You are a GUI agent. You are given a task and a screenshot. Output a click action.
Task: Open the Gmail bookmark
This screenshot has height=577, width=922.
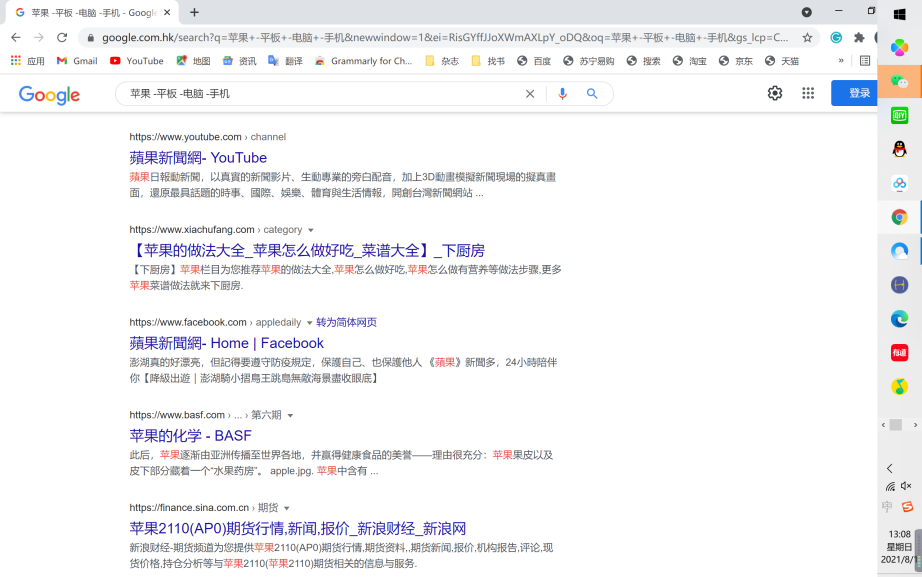pyautogui.click(x=77, y=61)
